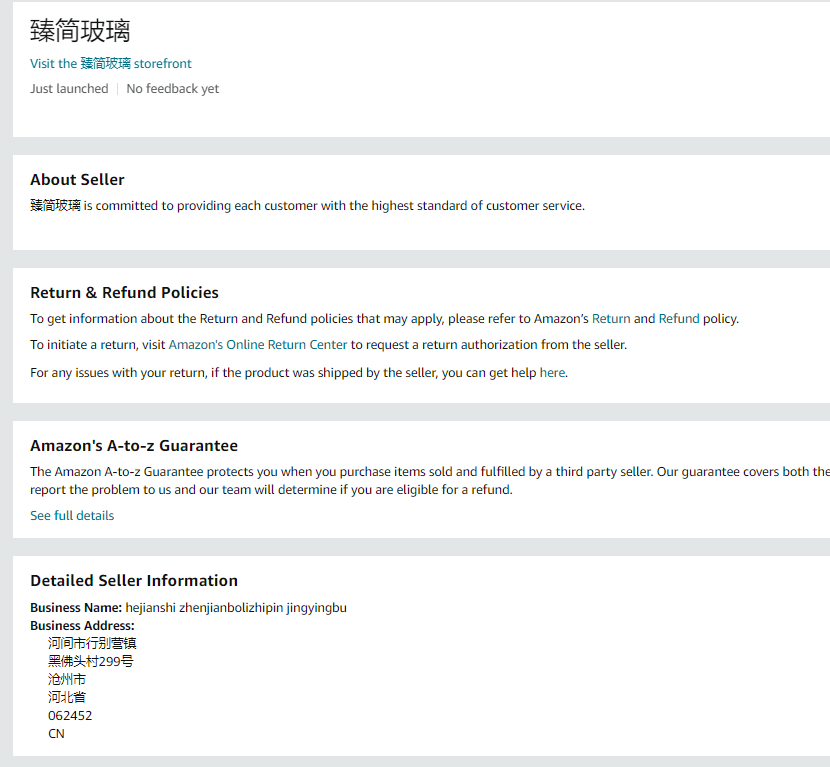This screenshot has width=830, height=767.
Task: Click the 'here' return help link
Action: click(x=552, y=373)
